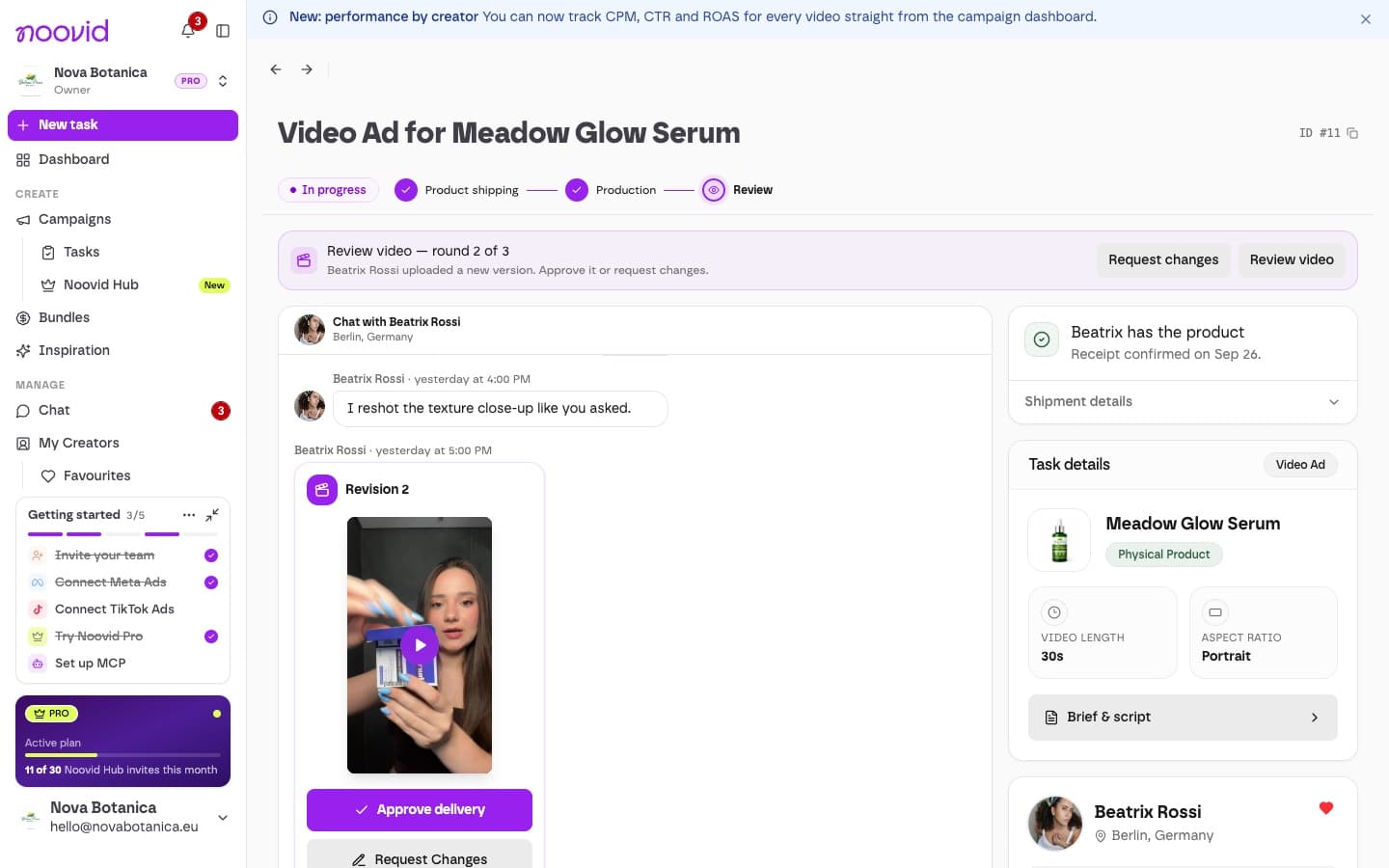Click the receipt confirmed check icon

pyautogui.click(x=1042, y=339)
